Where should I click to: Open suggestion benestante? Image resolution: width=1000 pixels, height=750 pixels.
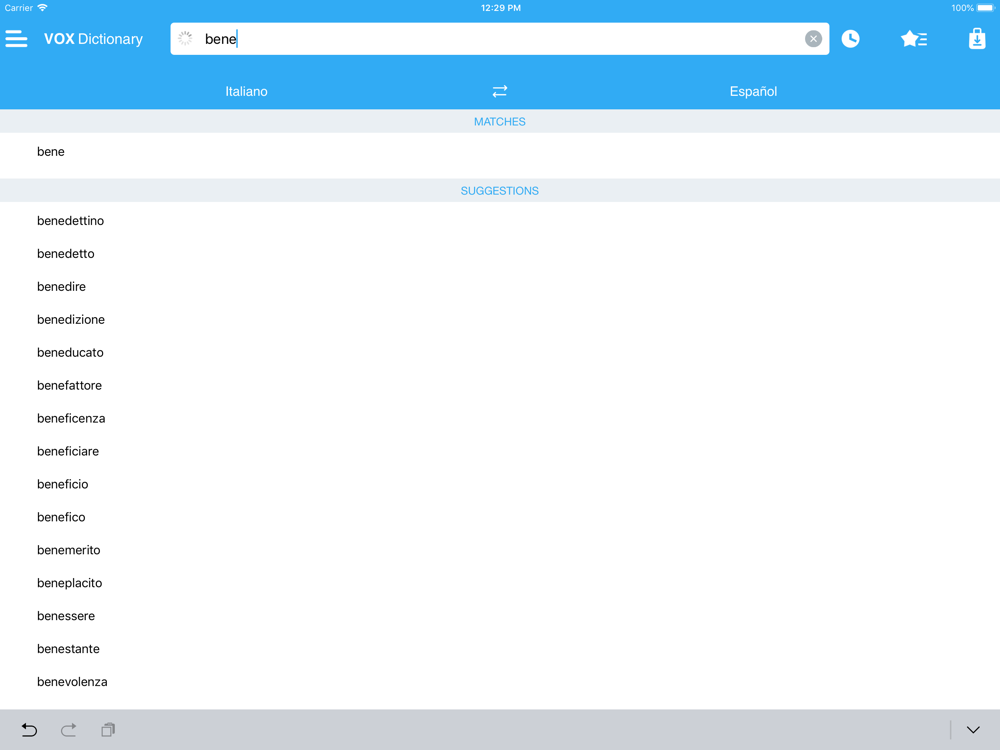pyautogui.click(x=500, y=649)
